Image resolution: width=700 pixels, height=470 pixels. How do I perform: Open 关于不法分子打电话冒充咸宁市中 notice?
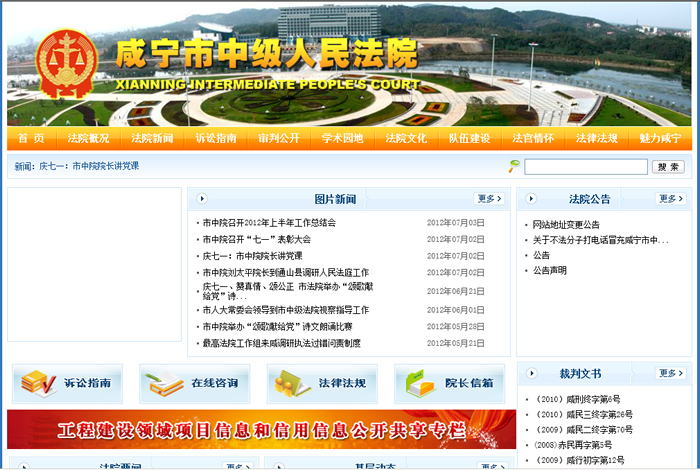[x=600, y=240]
